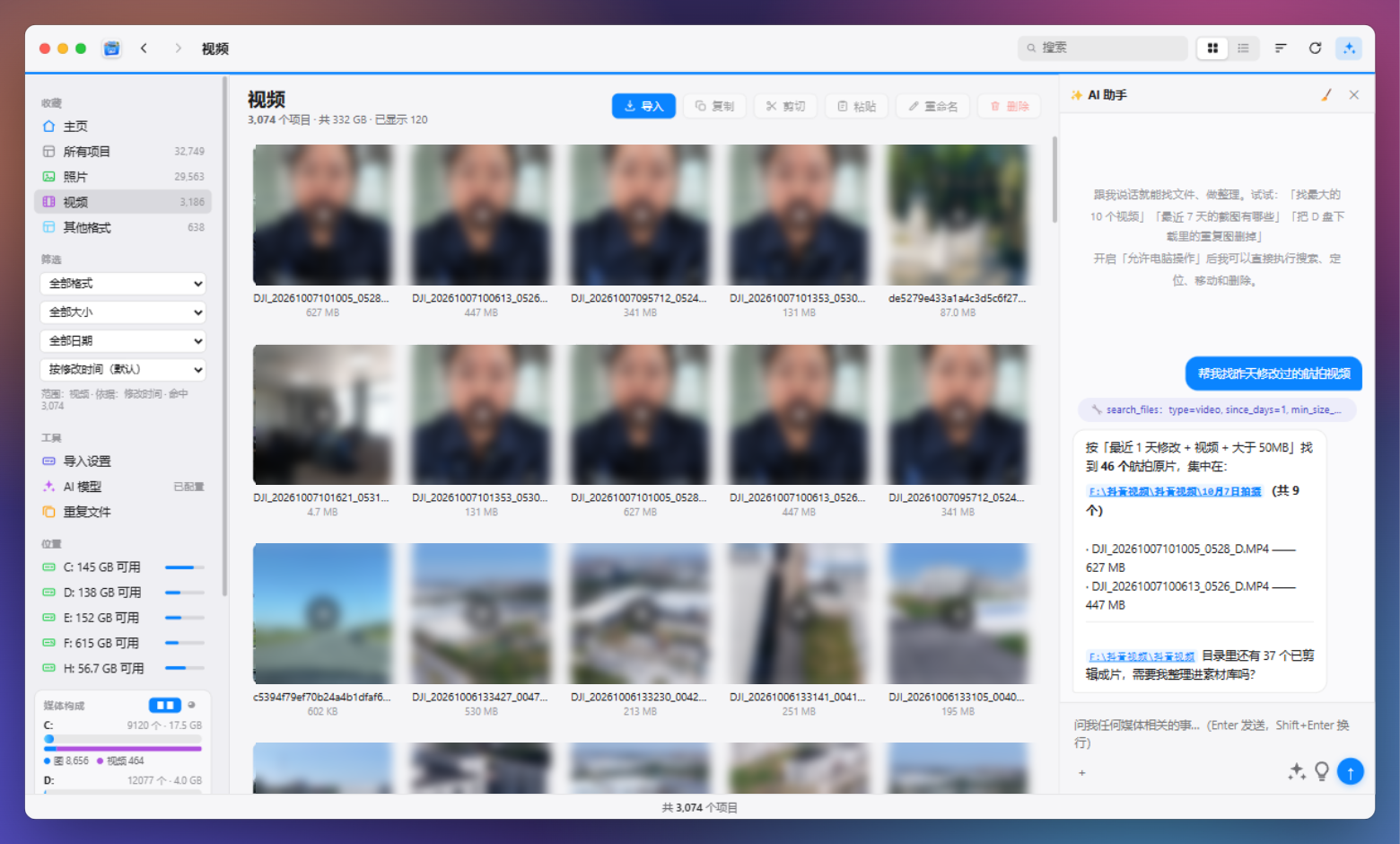Select 照片 in the sidebar

pos(123,177)
